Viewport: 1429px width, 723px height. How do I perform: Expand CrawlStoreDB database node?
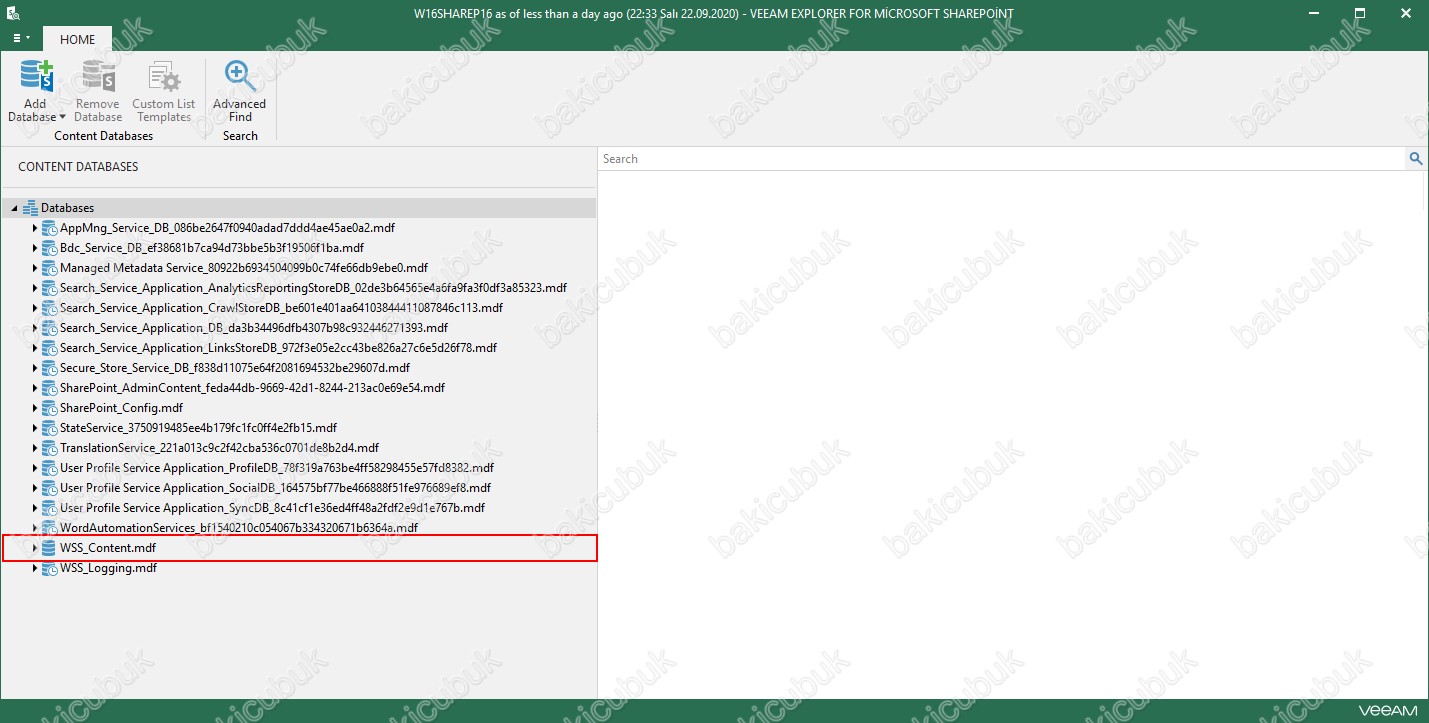click(35, 308)
